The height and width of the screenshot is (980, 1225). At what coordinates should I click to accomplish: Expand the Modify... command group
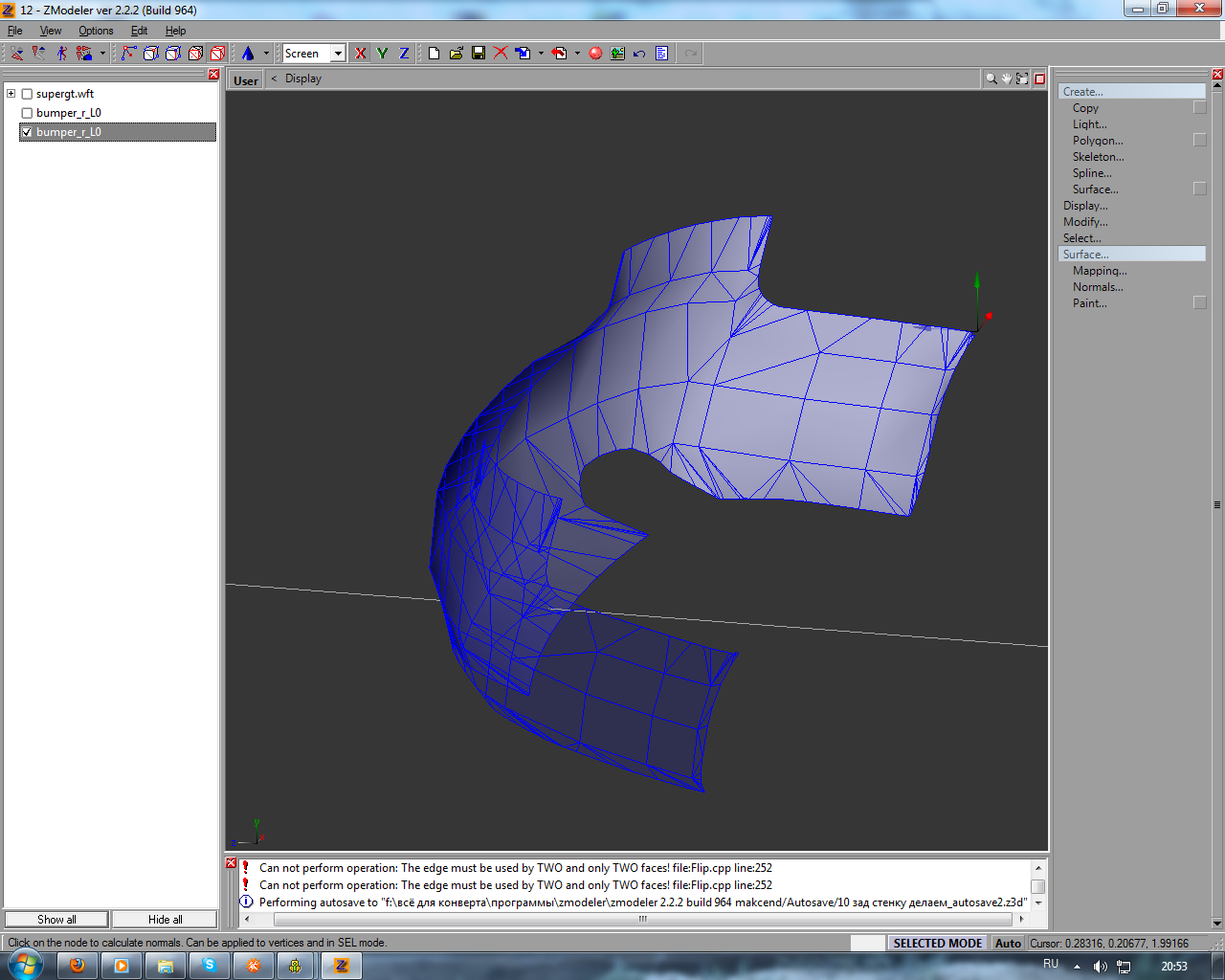(1085, 222)
